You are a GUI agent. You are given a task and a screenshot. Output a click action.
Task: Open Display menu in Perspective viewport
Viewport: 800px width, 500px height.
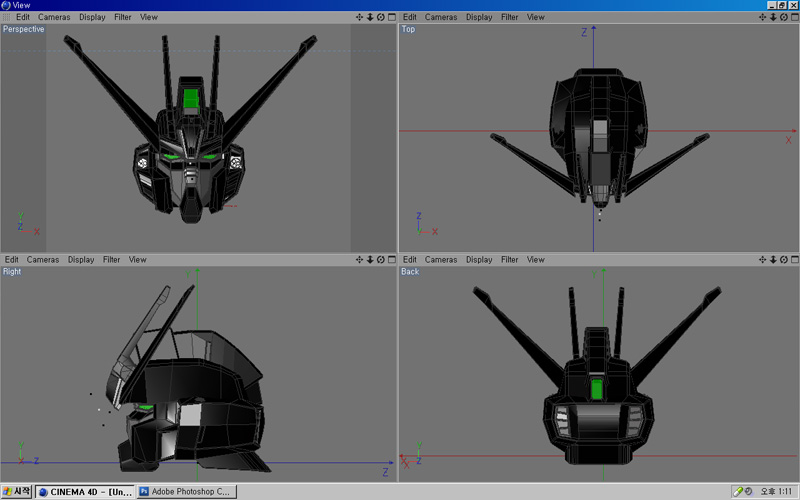tap(92, 17)
